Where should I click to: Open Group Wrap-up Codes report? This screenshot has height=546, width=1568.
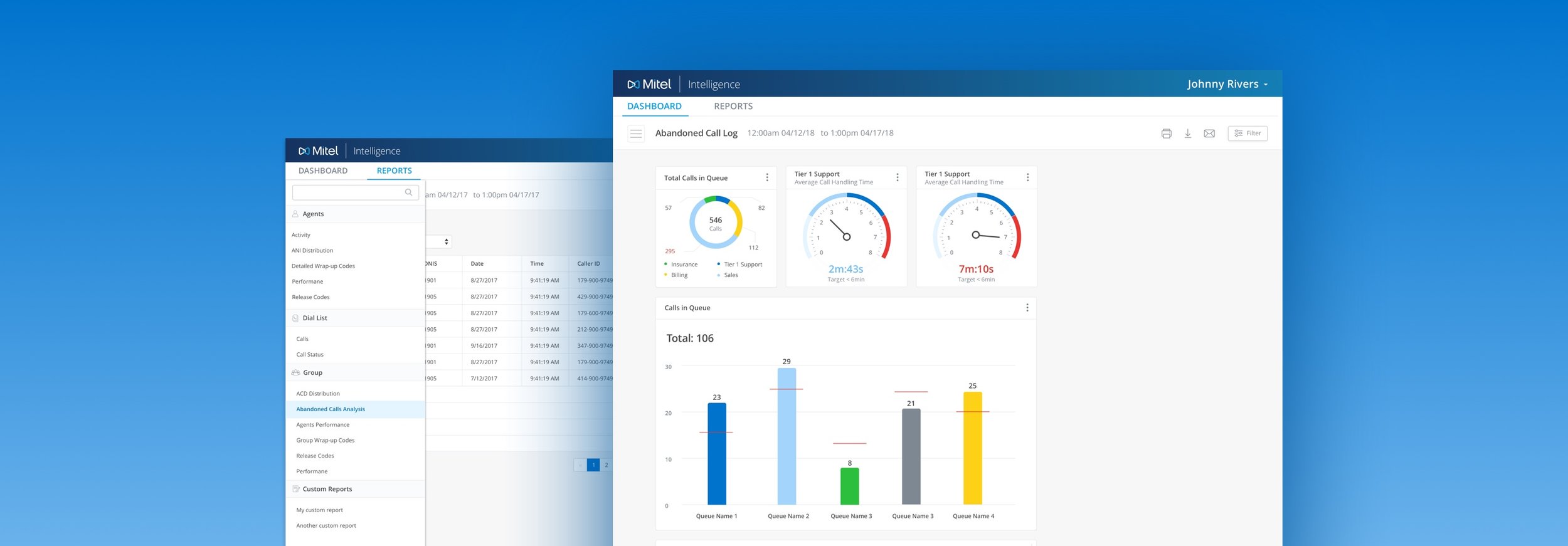326,441
